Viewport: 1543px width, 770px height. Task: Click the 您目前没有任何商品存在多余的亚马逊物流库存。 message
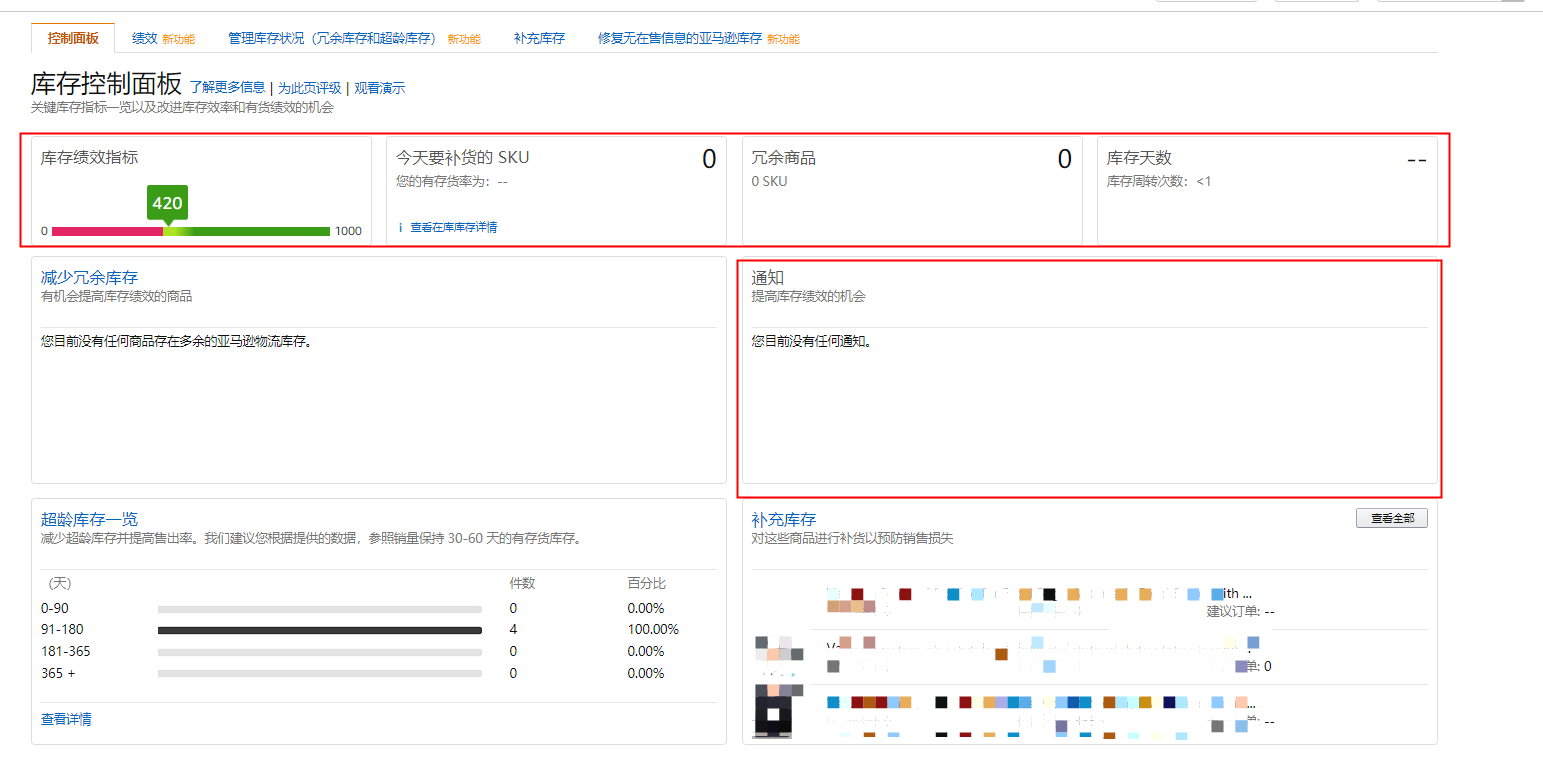pos(177,341)
